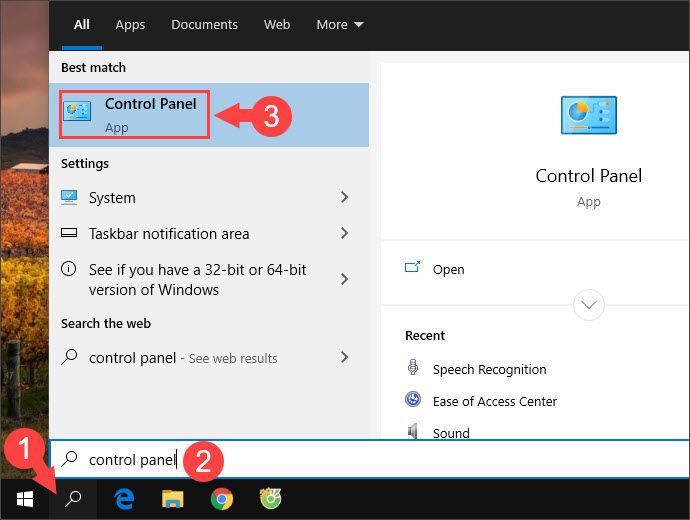Click the taskbar search magnifier icon
This screenshot has height=520, width=690.
(72, 499)
